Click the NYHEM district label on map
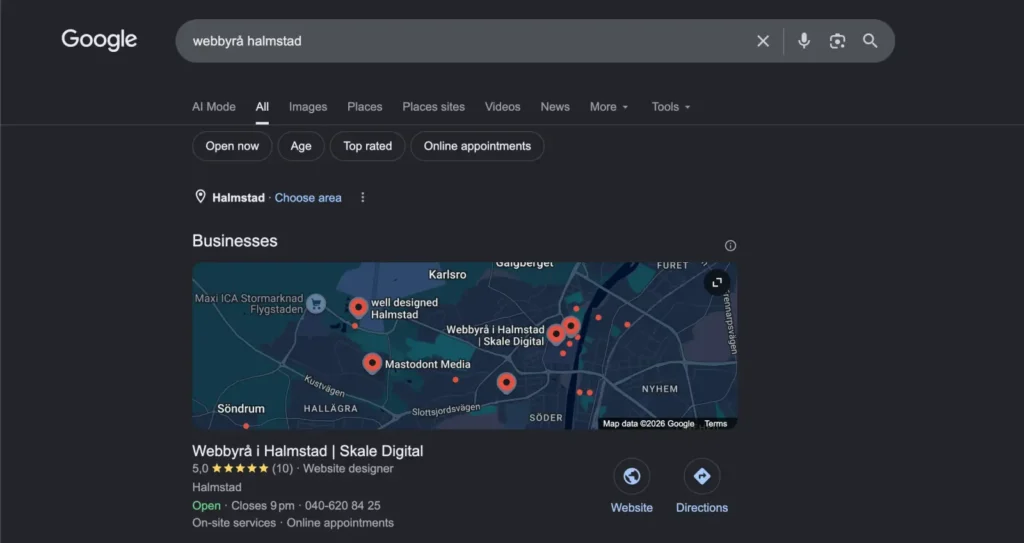Viewport: 1024px width, 543px height. [x=660, y=389]
